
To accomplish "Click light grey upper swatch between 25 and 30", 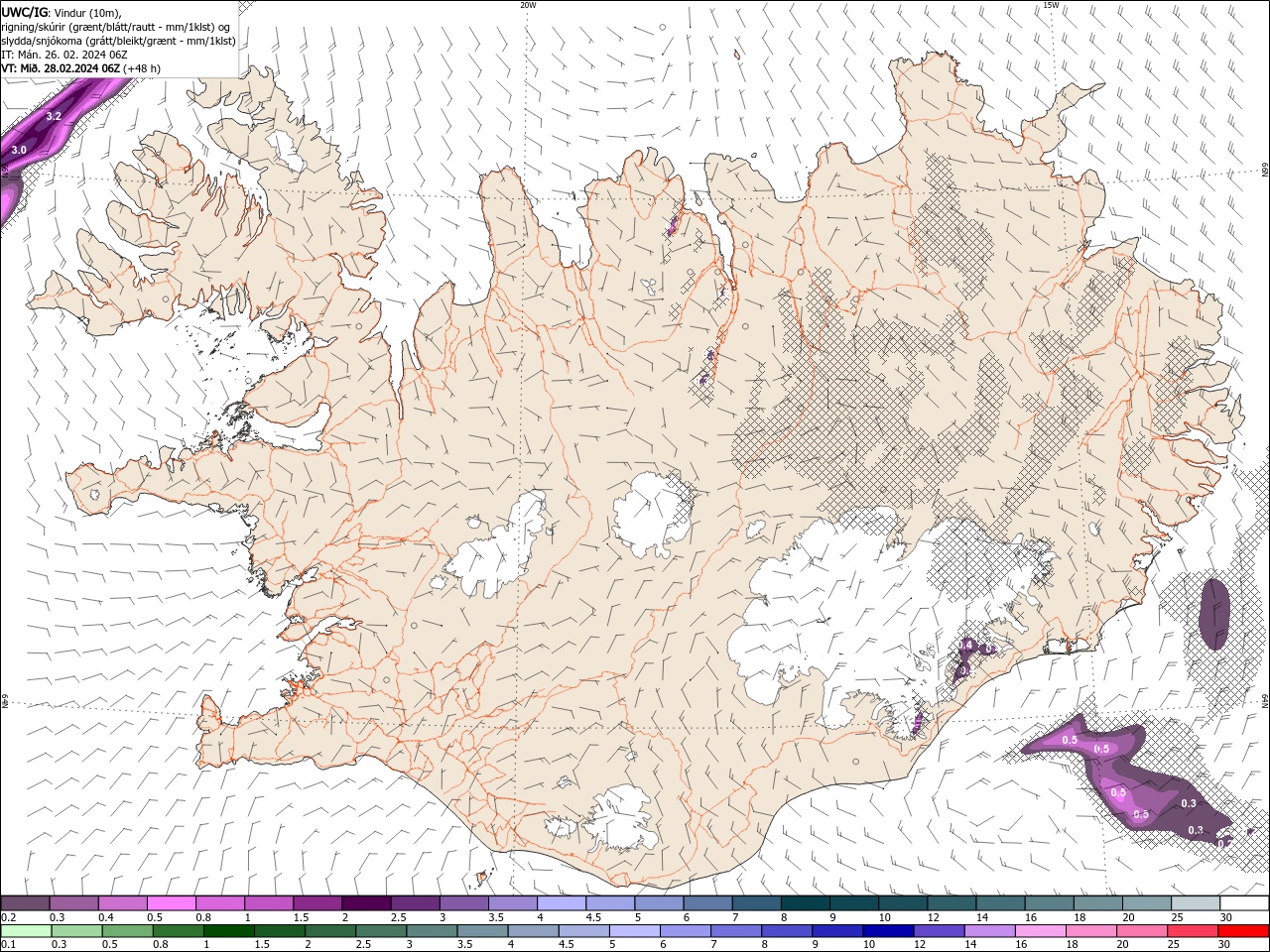I will [x=1196, y=902].
